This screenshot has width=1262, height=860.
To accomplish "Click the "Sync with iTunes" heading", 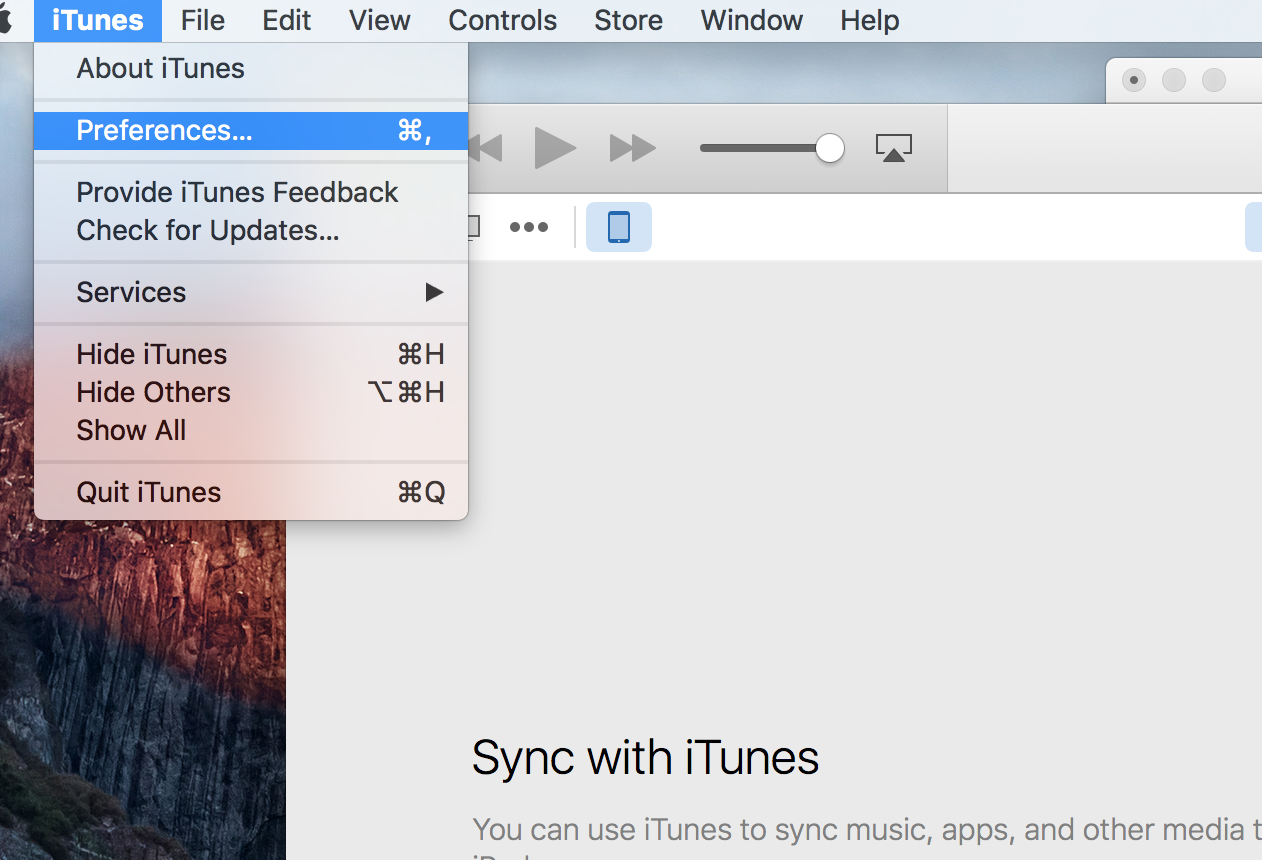I will point(646,758).
